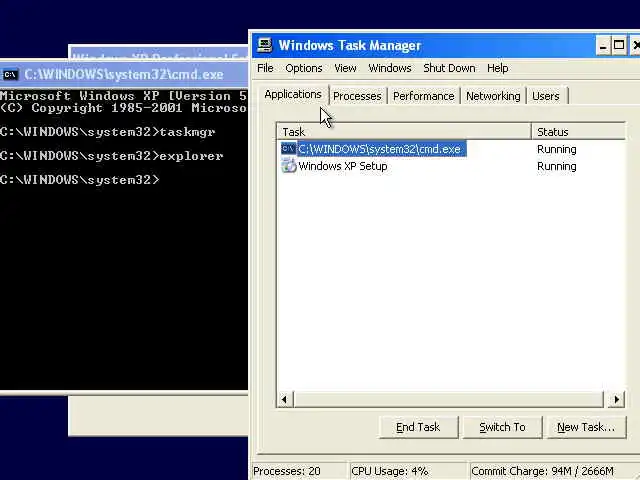This screenshot has width=640, height=480.
Task: Click the Windows Task Manager title text
Action: click(349, 46)
